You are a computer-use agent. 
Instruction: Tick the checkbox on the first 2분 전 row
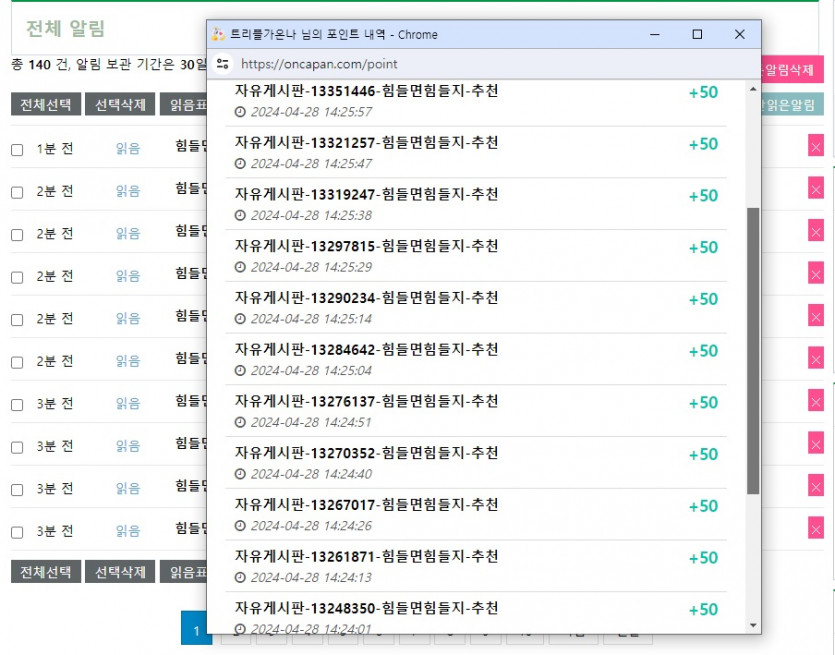pos(17,192)
